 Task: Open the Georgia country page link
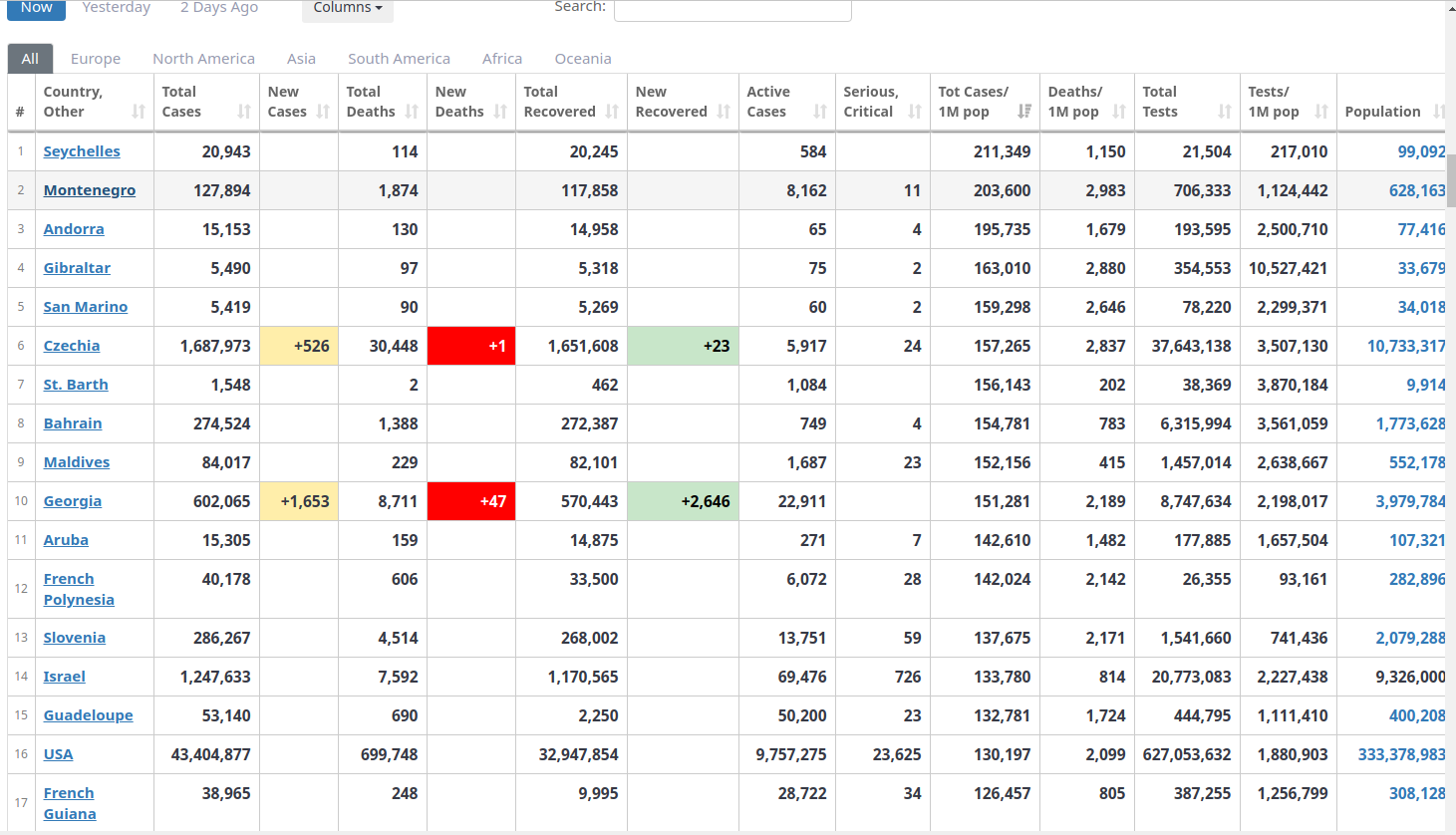[73, 501]
